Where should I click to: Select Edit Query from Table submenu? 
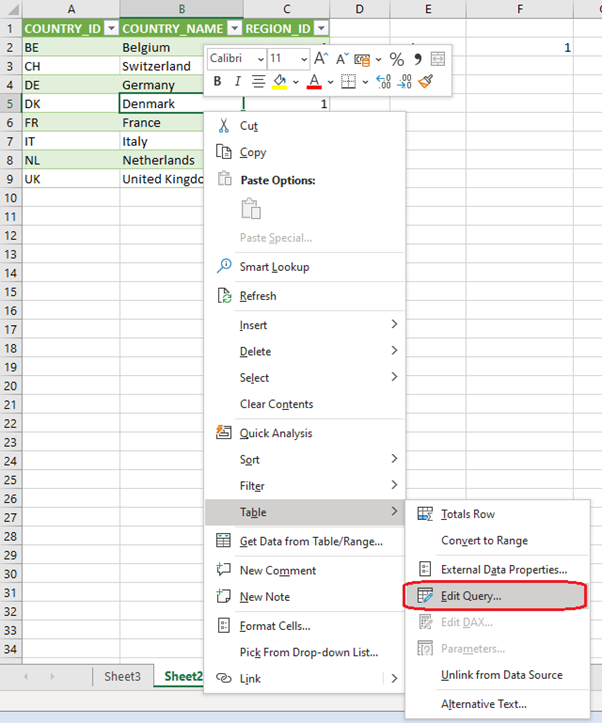tap(471, 596)
